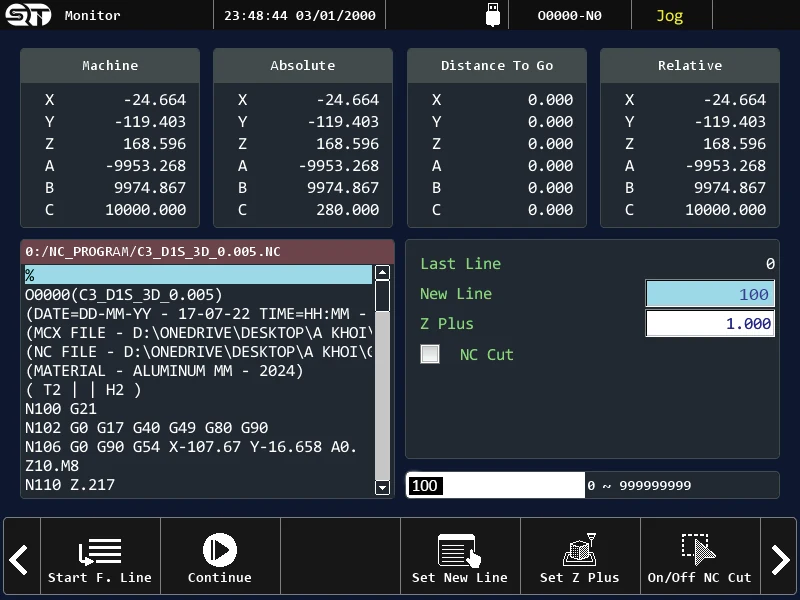Click Distance To Go X value 0.000
This screenshot has height=600, width=800.
click(550, 99)
